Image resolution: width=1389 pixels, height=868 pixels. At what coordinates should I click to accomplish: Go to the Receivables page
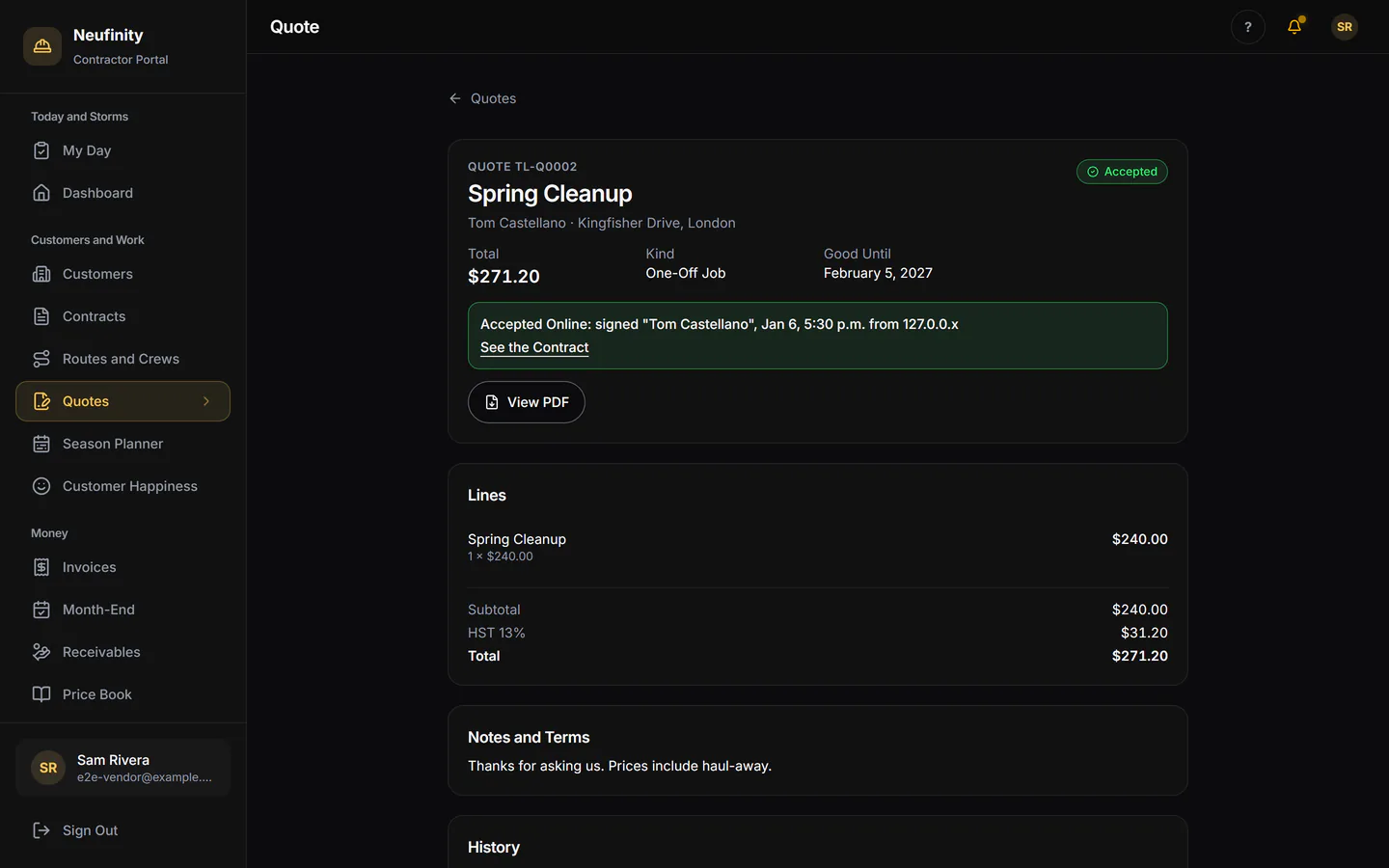(123, 652)
